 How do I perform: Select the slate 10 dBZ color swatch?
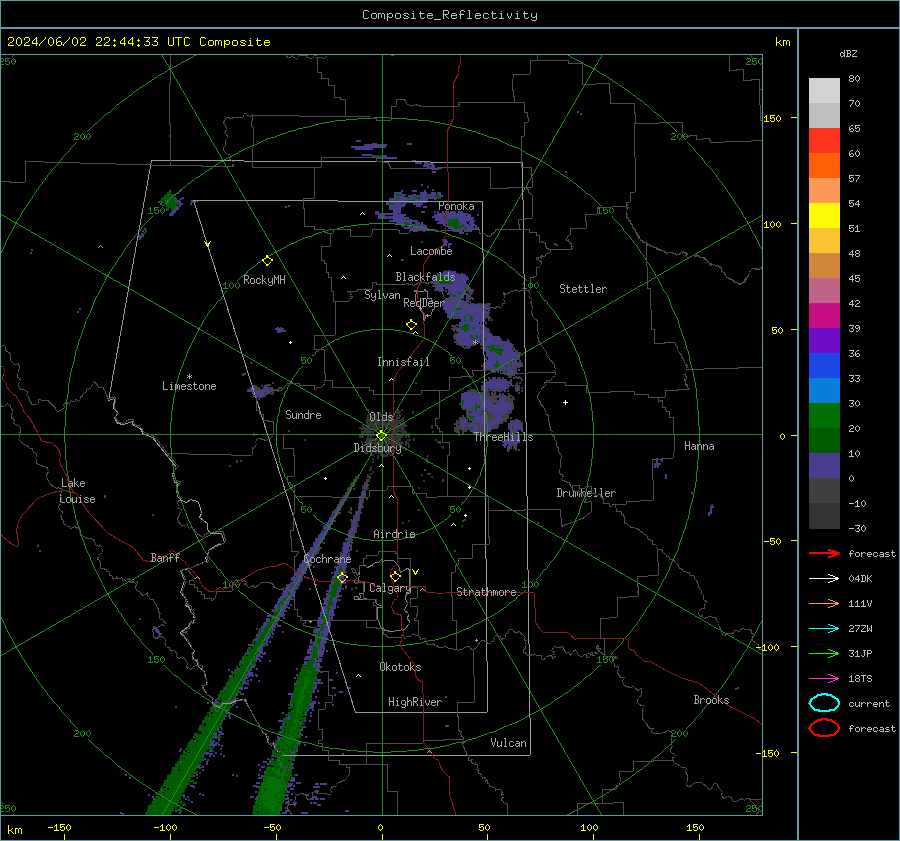pyautogui.click(x=824, y=466)
